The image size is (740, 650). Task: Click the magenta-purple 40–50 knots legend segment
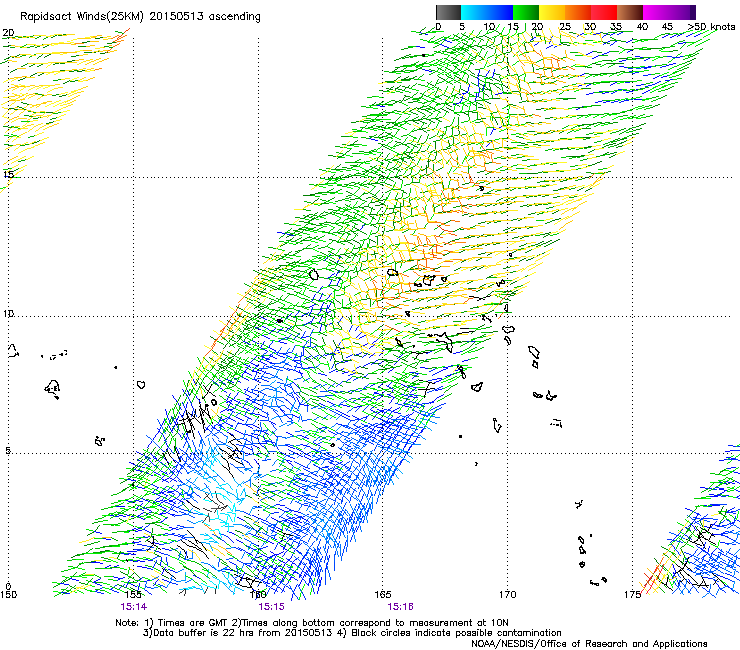669,12
